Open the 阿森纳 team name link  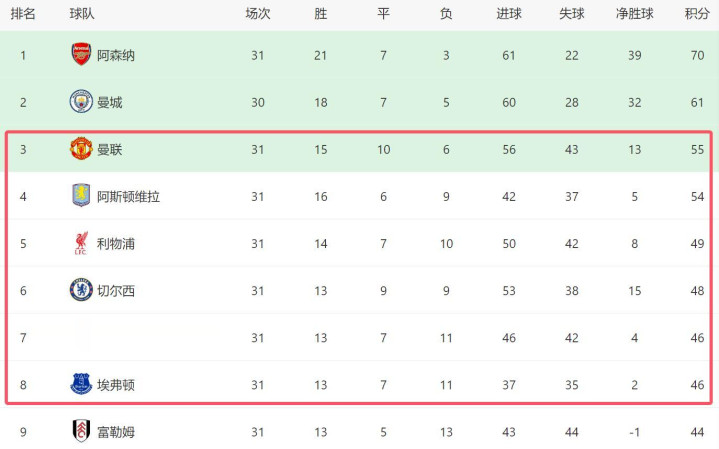pos(116,55)
